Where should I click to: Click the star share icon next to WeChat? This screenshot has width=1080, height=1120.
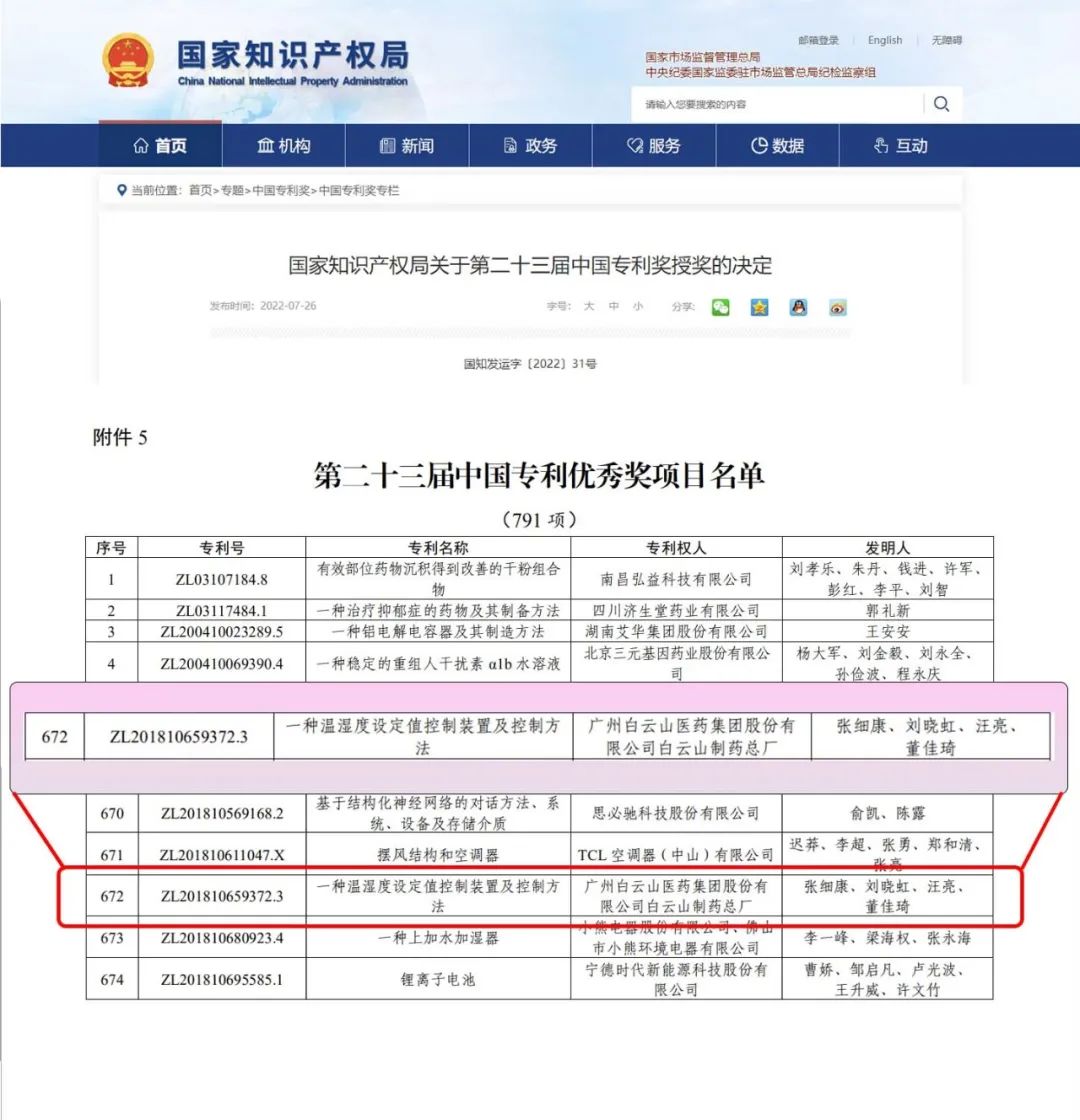pyautogui.click(x=759, y=307)
